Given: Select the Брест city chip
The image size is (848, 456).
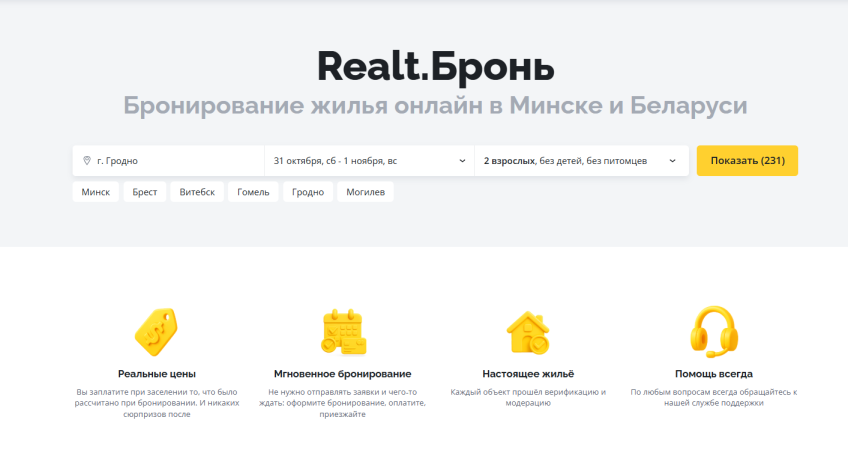Looking at the screenshot, I should coord(145,192).
